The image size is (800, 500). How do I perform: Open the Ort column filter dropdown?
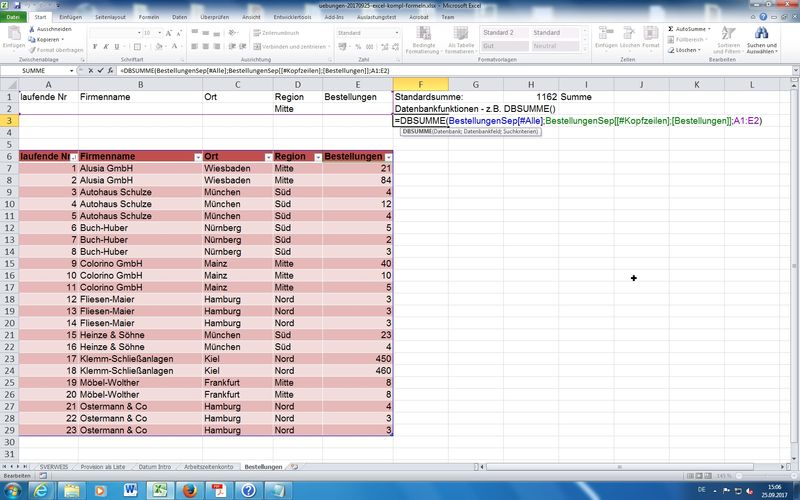point(266,158)
